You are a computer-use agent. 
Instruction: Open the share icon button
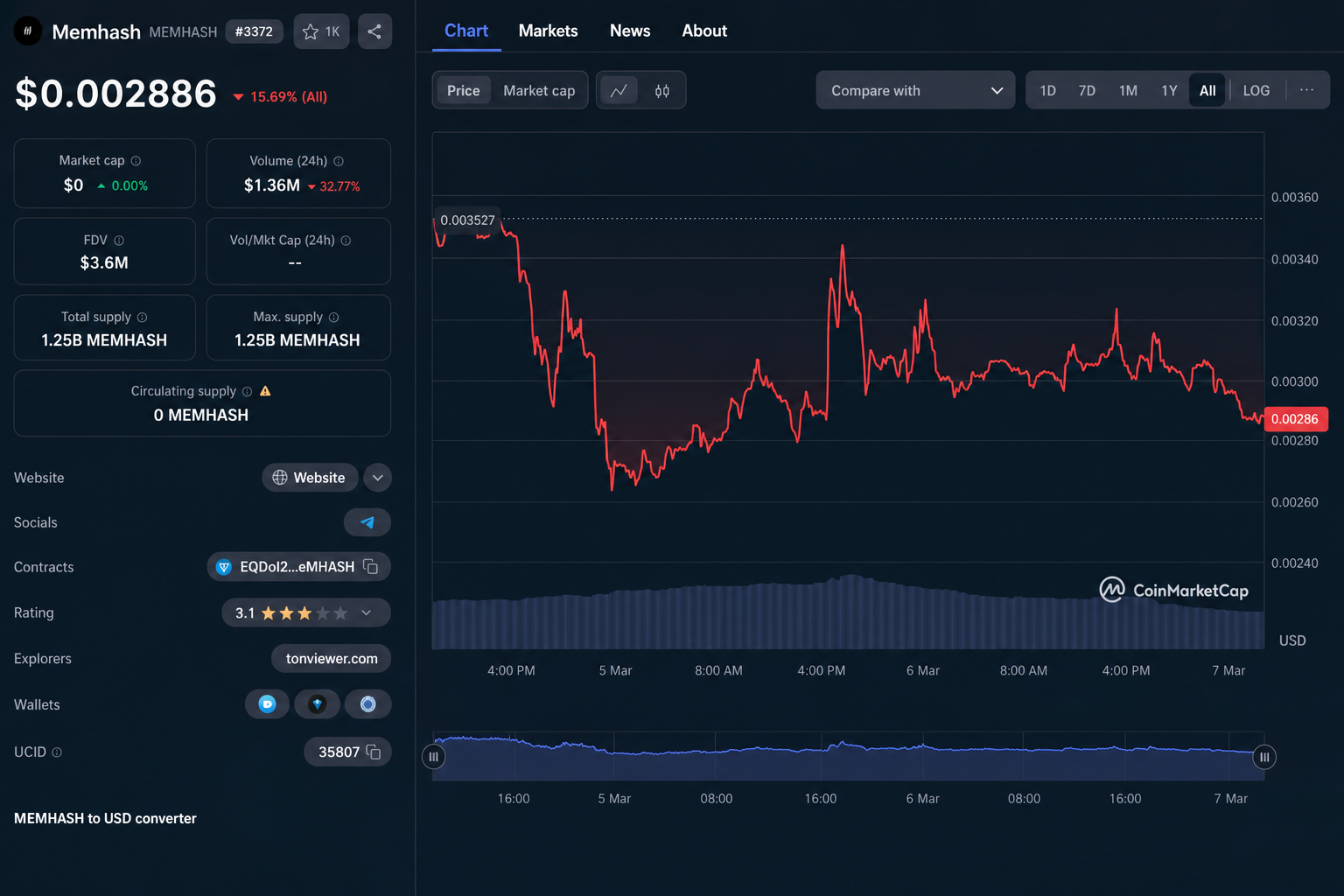(374, 31)
